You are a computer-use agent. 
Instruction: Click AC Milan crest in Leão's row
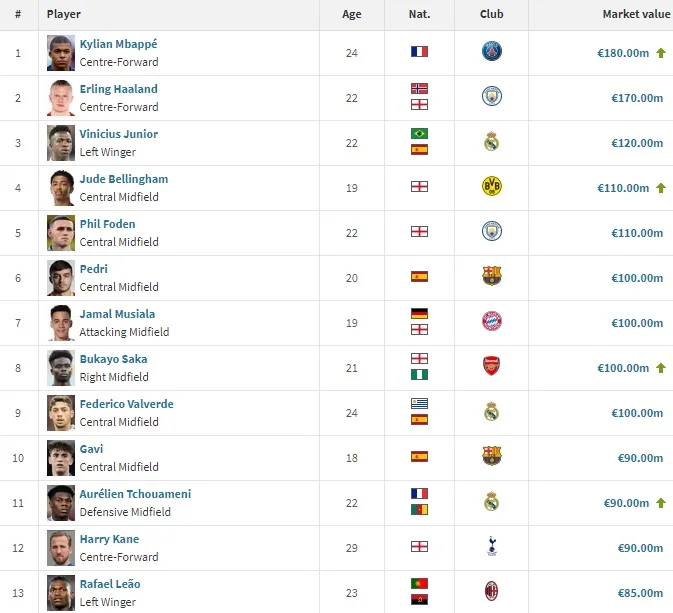pos(491,591)
